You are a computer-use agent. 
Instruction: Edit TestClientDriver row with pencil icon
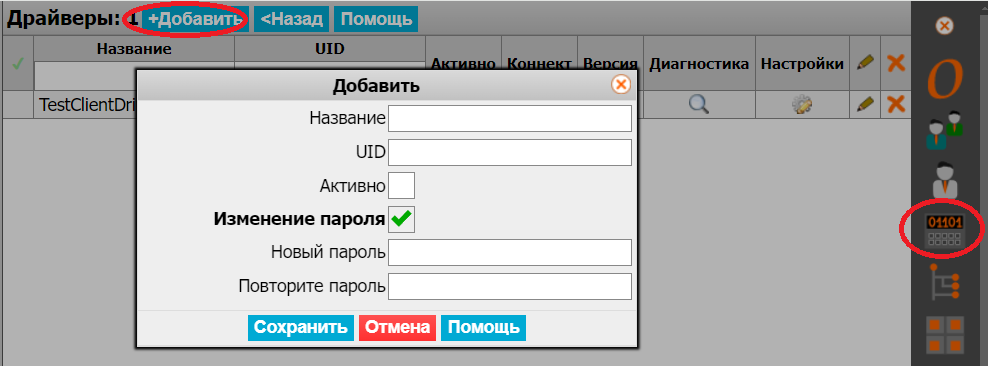click(x=864, y=104)
